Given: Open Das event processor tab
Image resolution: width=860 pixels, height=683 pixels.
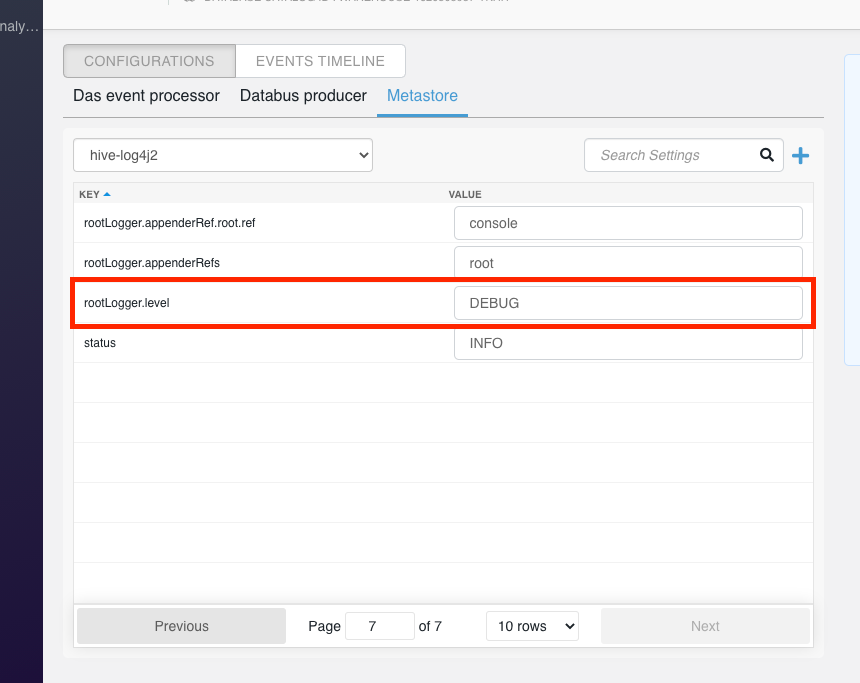Looking at the screenshot, I should [x=146, y=95].
